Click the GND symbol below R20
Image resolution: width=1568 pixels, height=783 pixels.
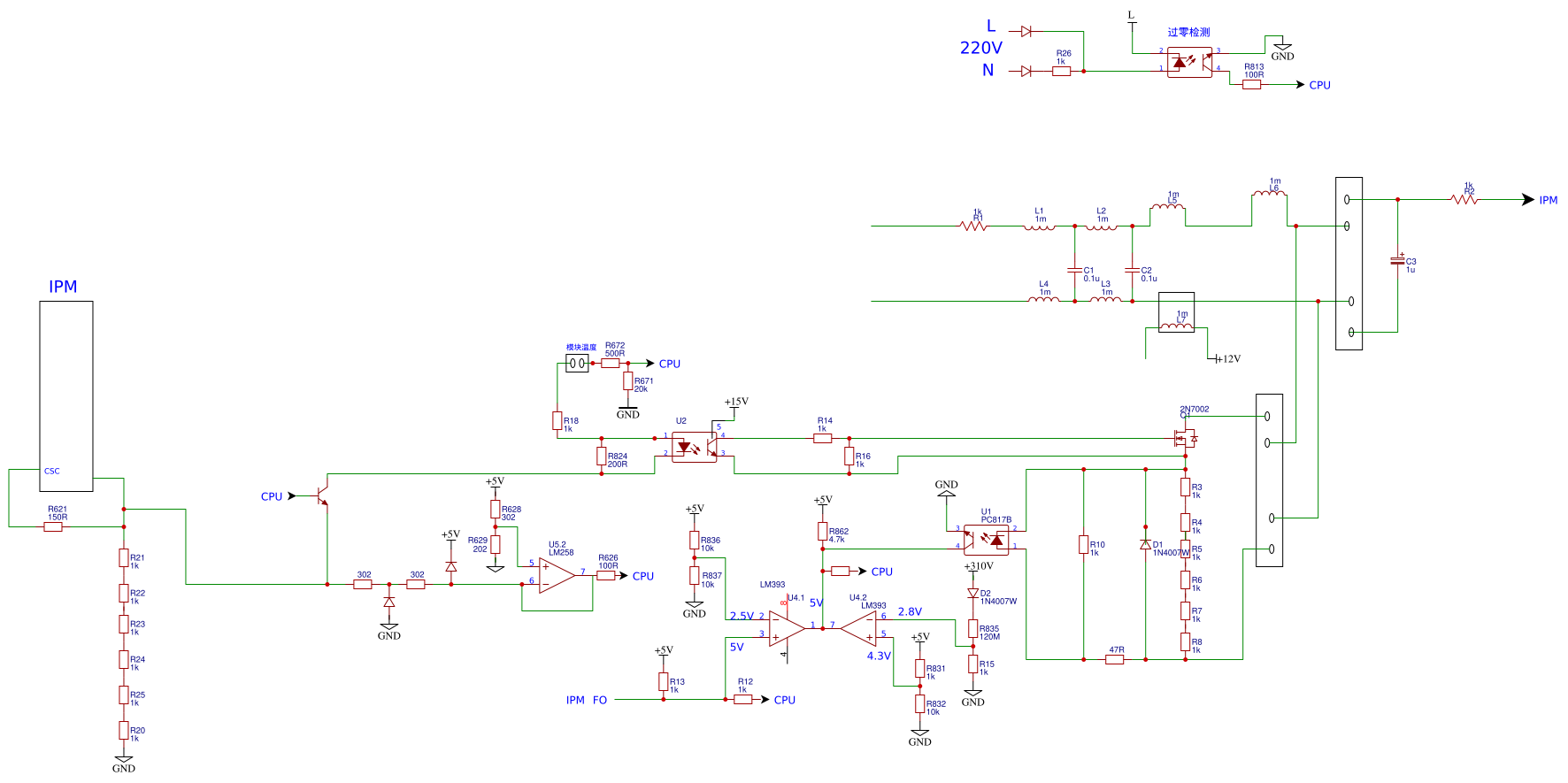pyautogui.click(x=124, y=764)
